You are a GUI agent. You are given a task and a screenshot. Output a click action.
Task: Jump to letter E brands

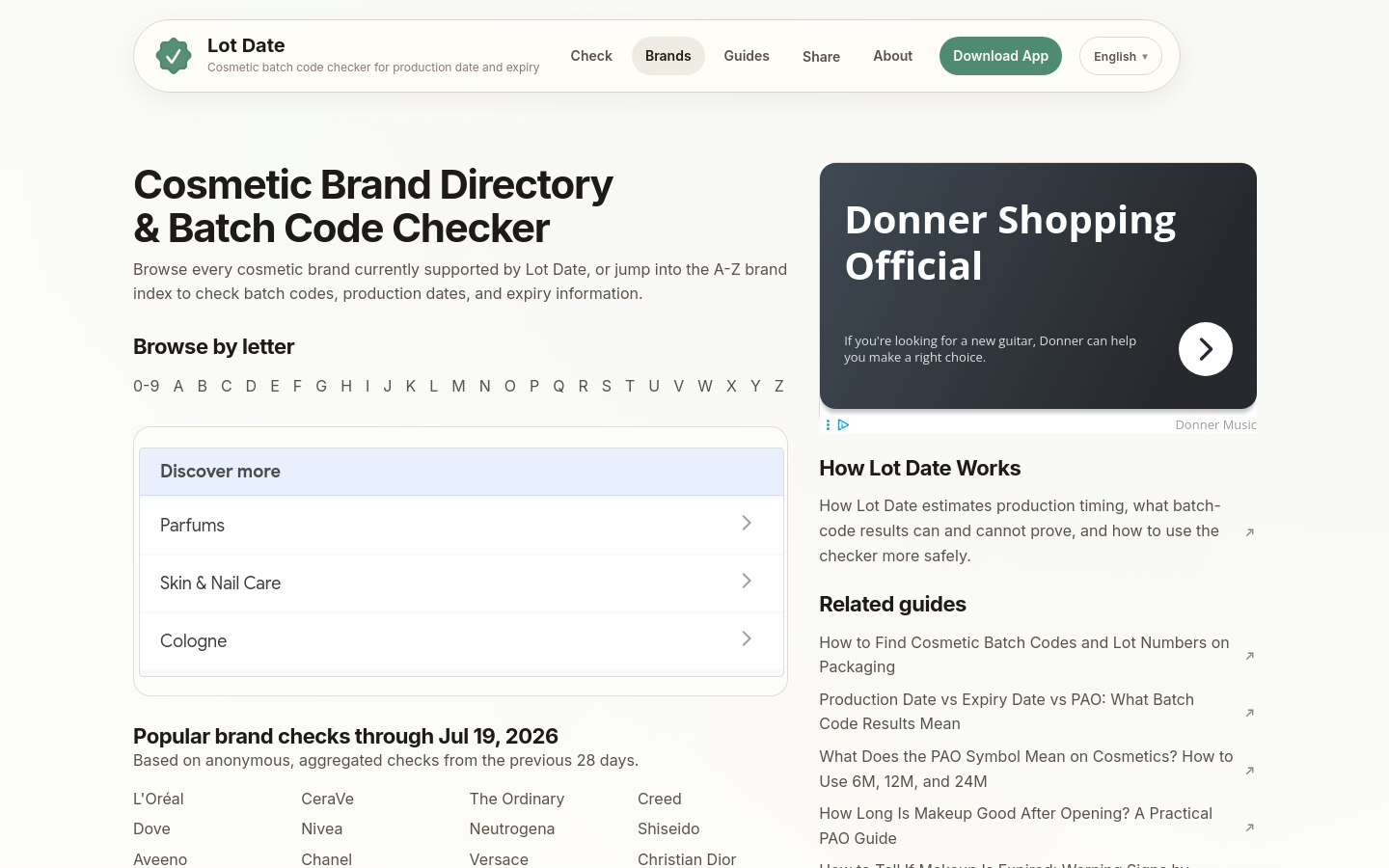(x=275, y=386)
